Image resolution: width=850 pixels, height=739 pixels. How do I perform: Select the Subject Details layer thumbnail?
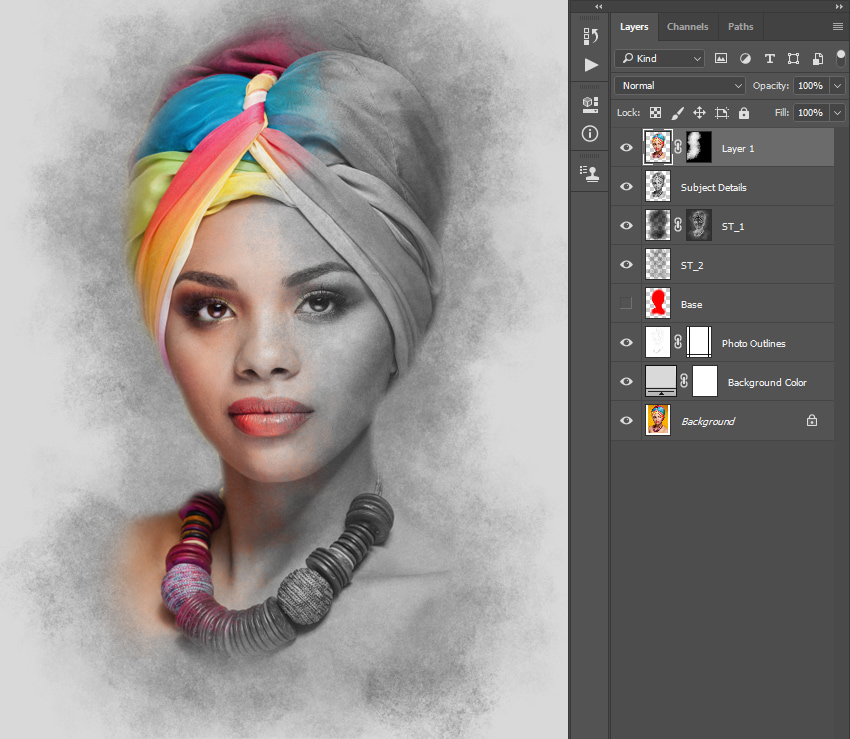pos(658,186)
